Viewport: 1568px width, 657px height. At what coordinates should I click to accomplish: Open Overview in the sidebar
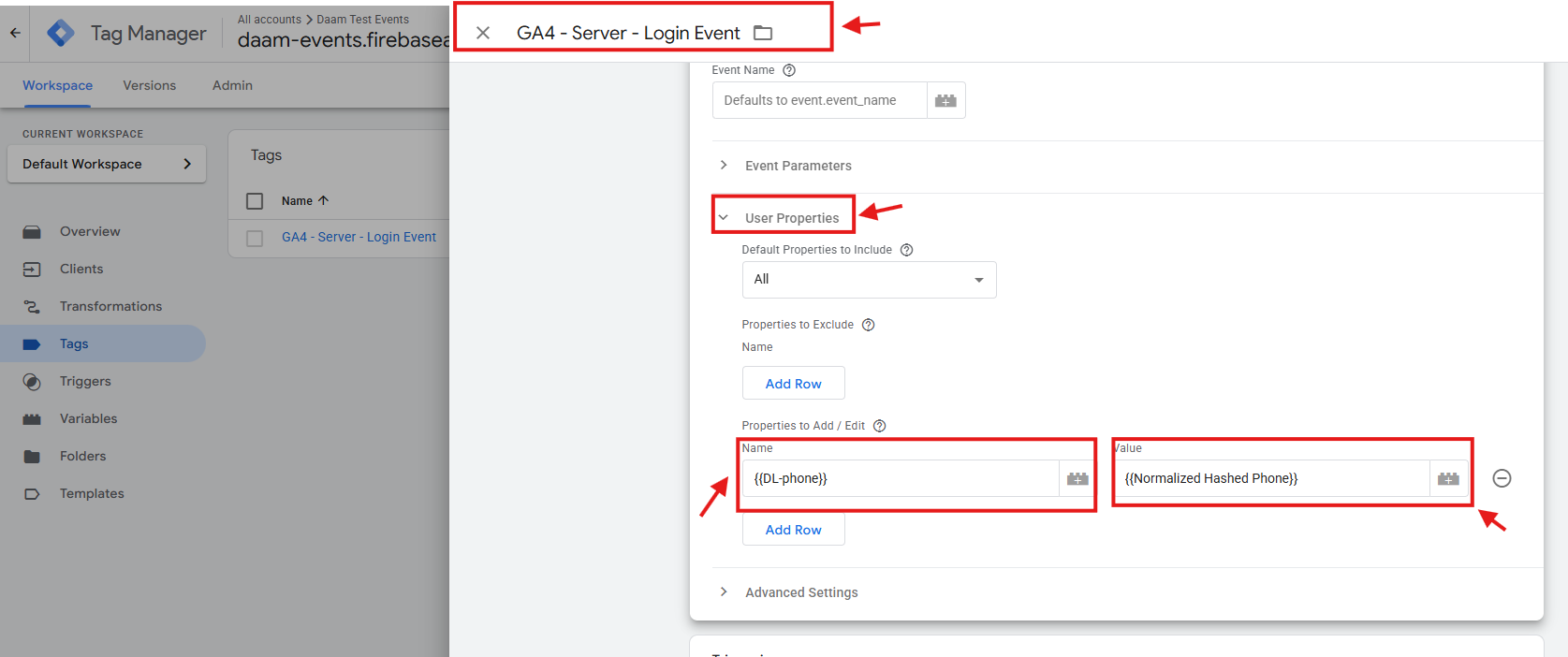[90, 231]
